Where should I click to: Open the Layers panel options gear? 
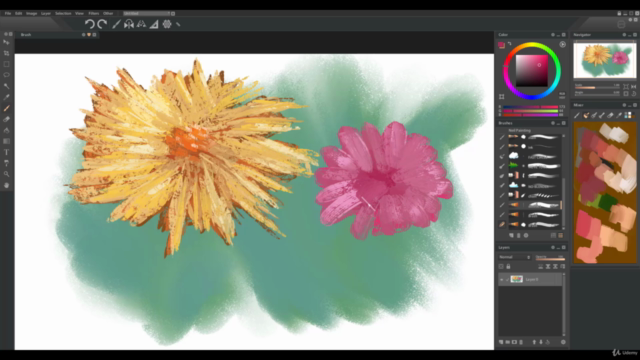pyautogui.click(x=553, y=247)
